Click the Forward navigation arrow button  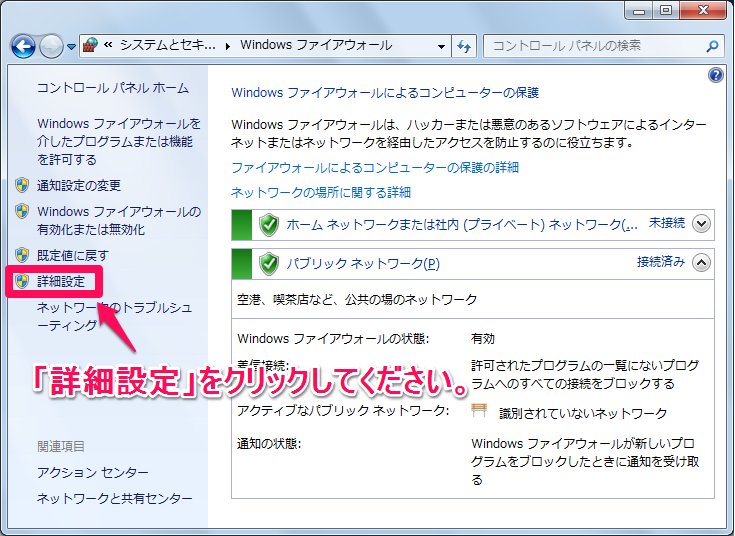tap(51, 46)
